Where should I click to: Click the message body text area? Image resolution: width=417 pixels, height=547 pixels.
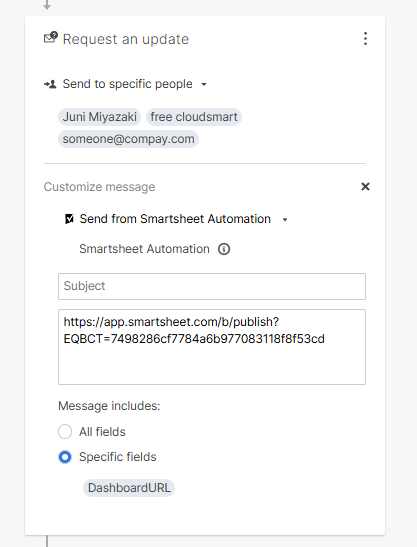tap(212, 347)
